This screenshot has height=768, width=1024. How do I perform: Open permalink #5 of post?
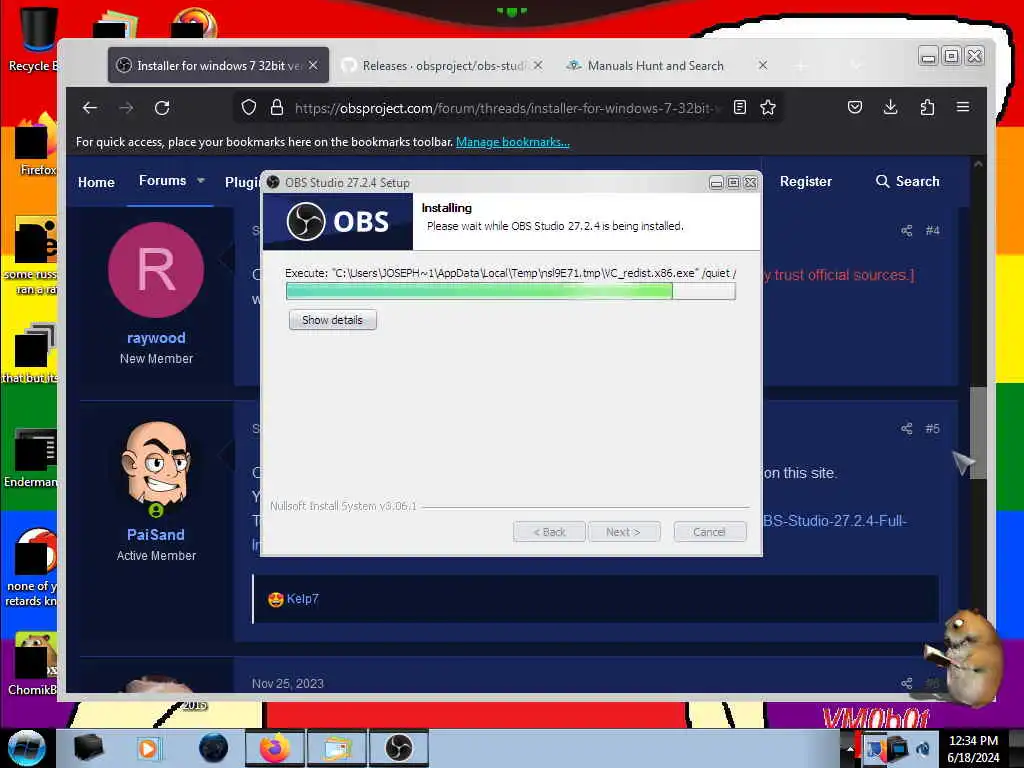932,428
